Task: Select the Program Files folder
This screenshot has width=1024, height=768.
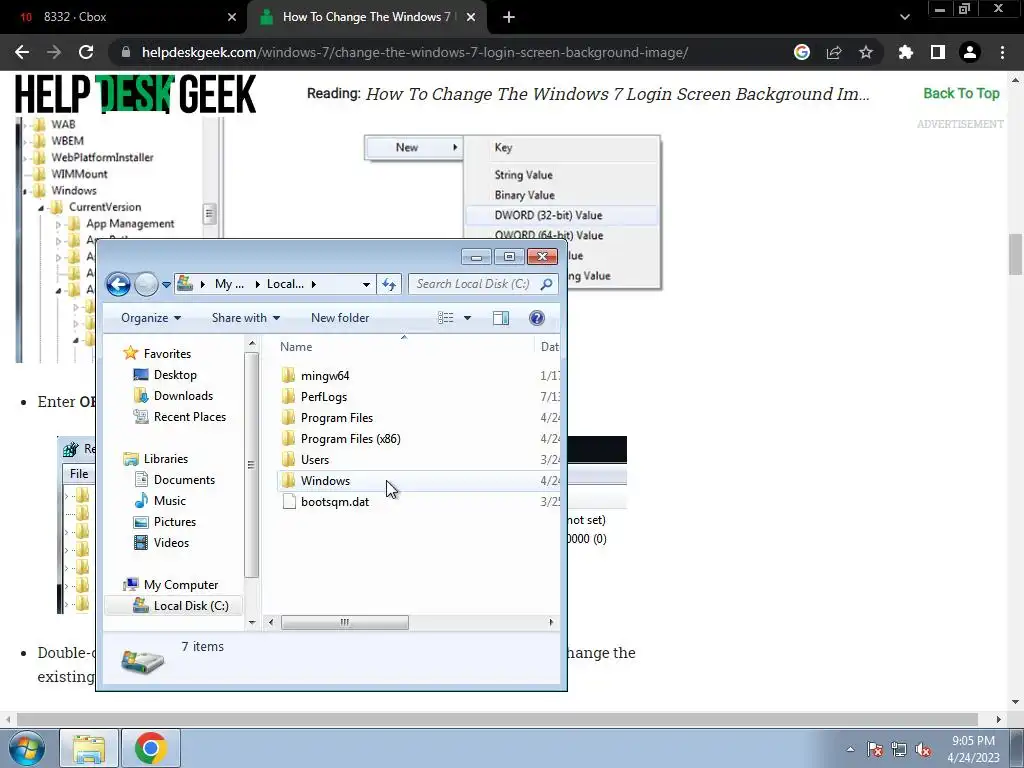Action: [328, 417]
